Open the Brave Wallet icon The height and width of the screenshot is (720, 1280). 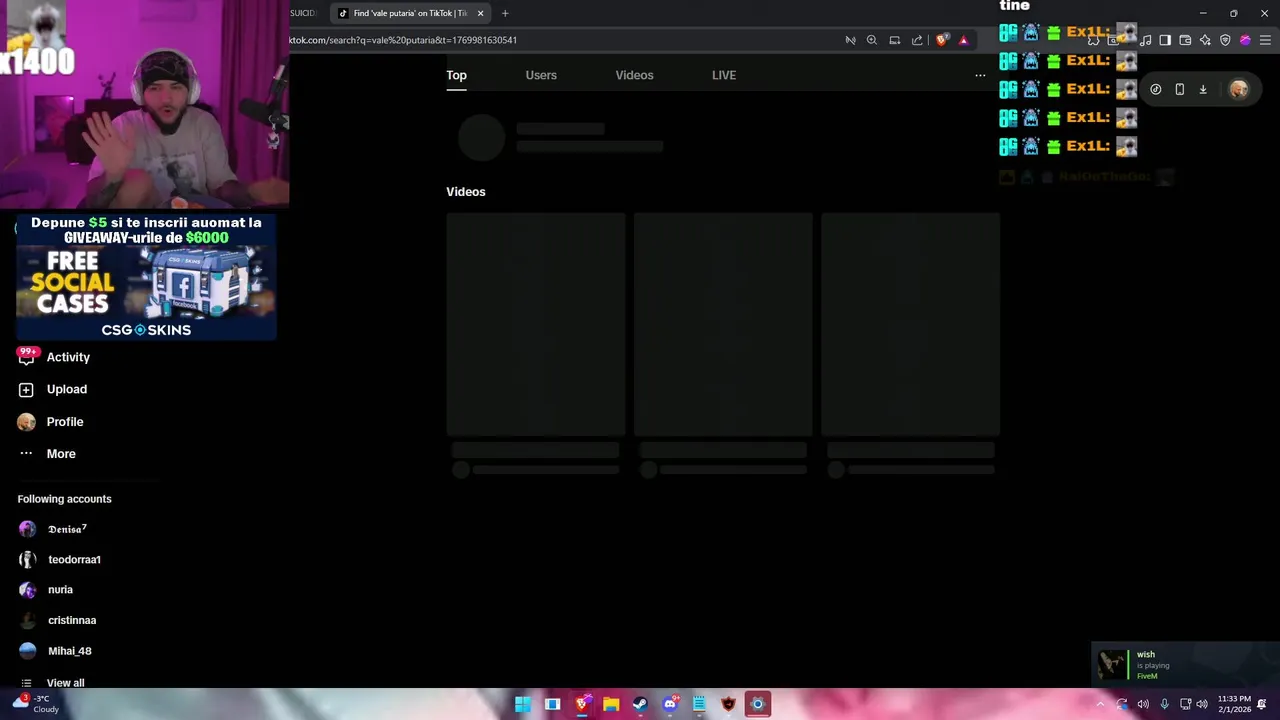[1185, 40]
